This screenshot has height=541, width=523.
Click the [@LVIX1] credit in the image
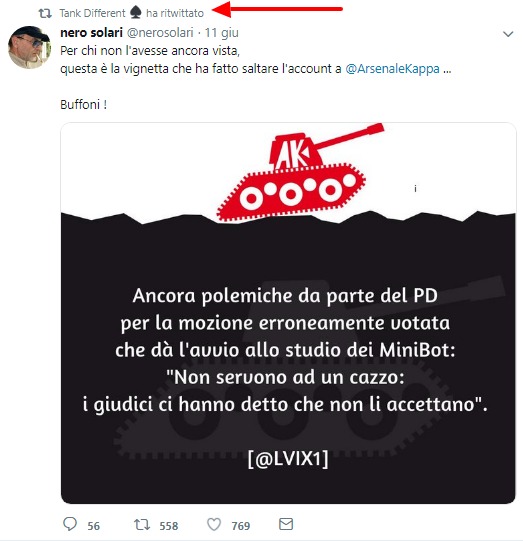pyautogui.click(x=288, y=459)
